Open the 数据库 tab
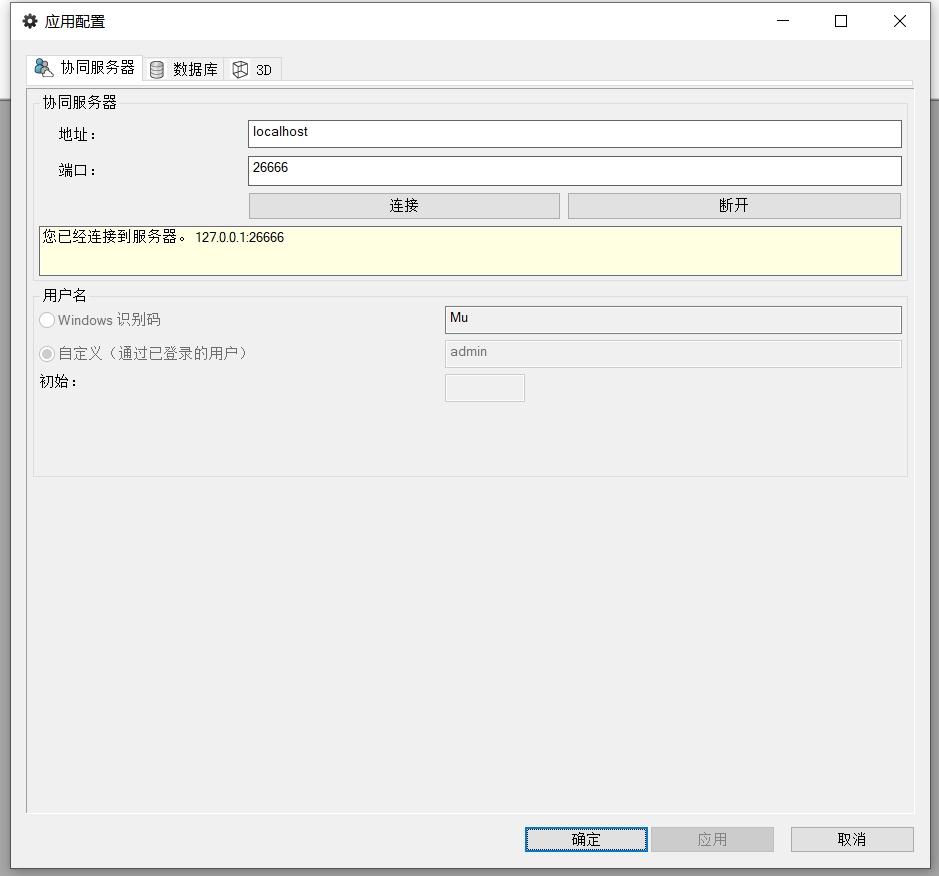939x876 pixels. pos(185,69)
